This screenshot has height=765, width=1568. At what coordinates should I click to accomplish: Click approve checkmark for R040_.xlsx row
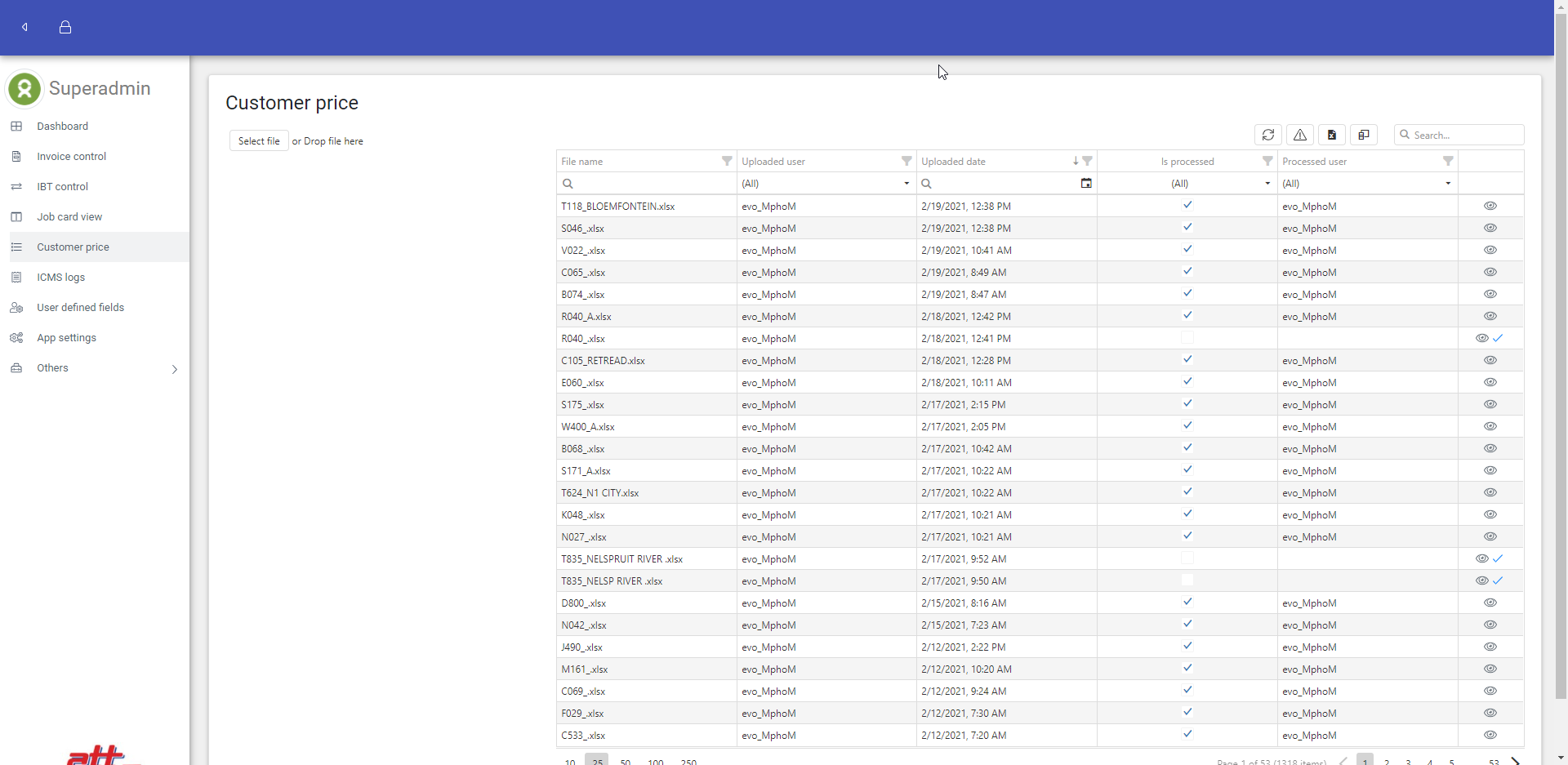pyautogui.click(x=1498, y=338)
